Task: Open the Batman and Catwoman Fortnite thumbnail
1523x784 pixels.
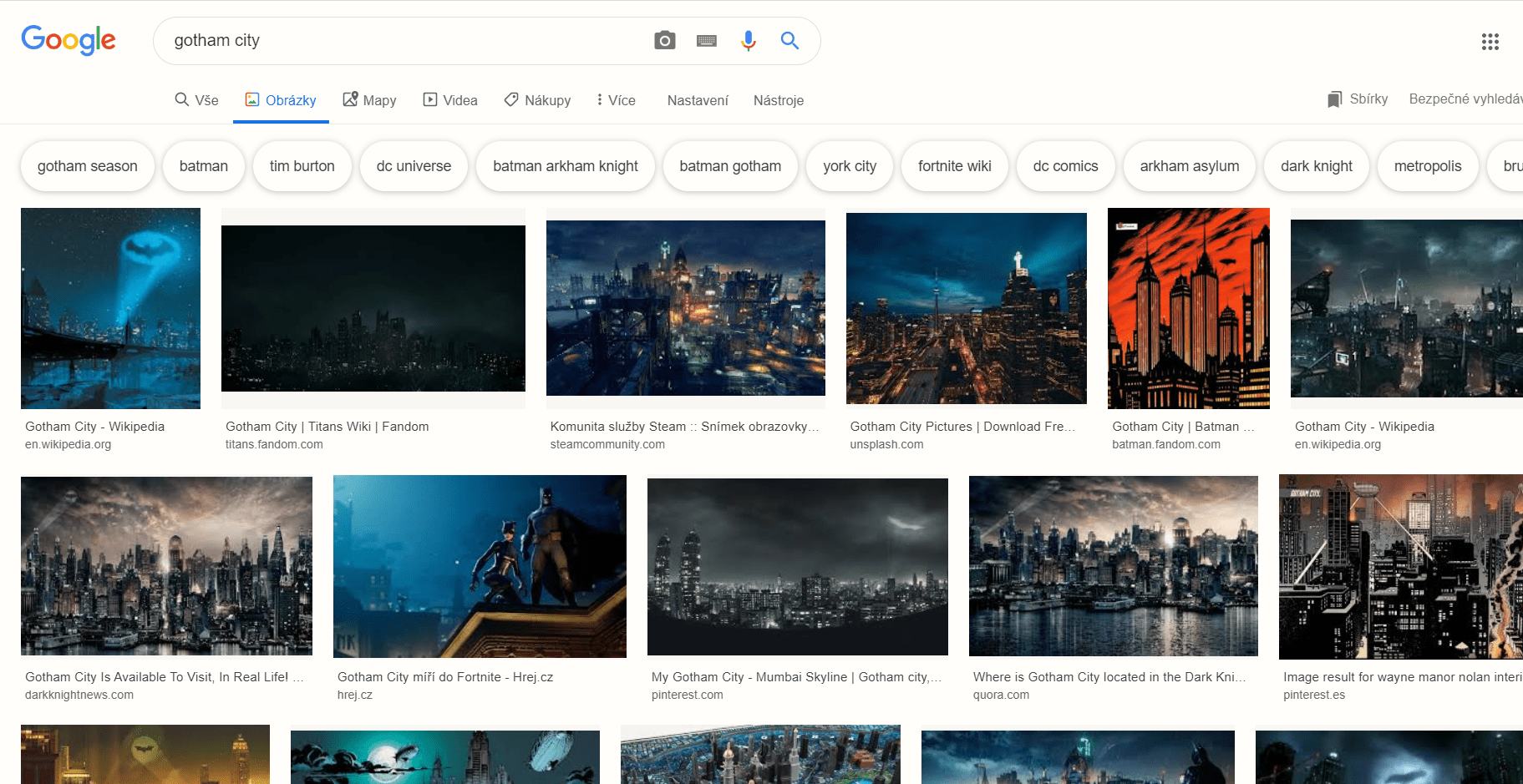Action: [x=480, y=567]
